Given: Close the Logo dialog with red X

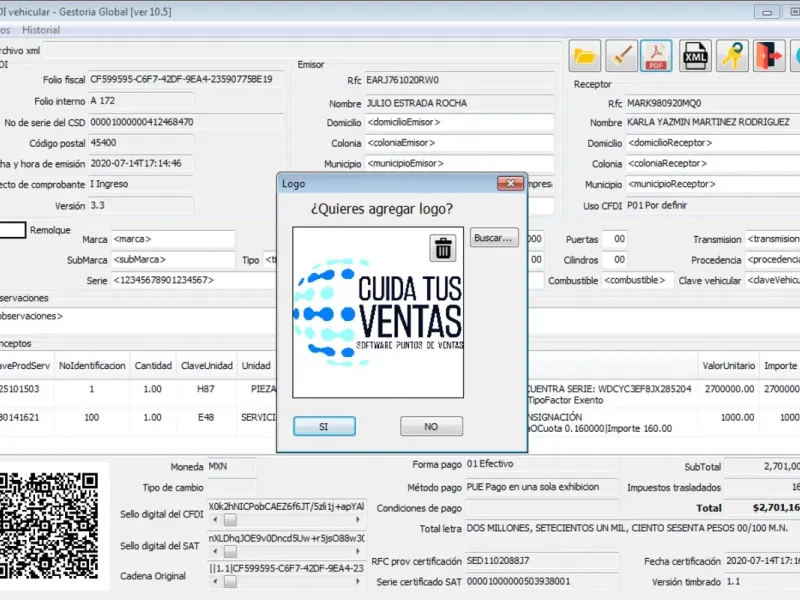Looking at the screenshot, I should (x=510, y=183).
